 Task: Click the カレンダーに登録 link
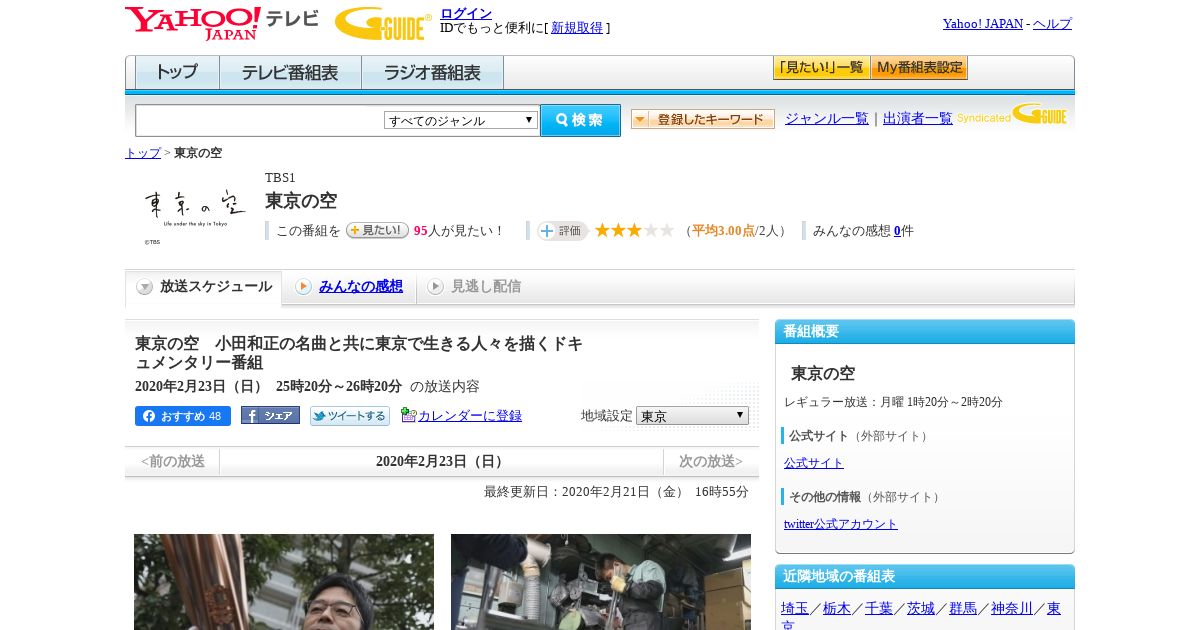470,416
